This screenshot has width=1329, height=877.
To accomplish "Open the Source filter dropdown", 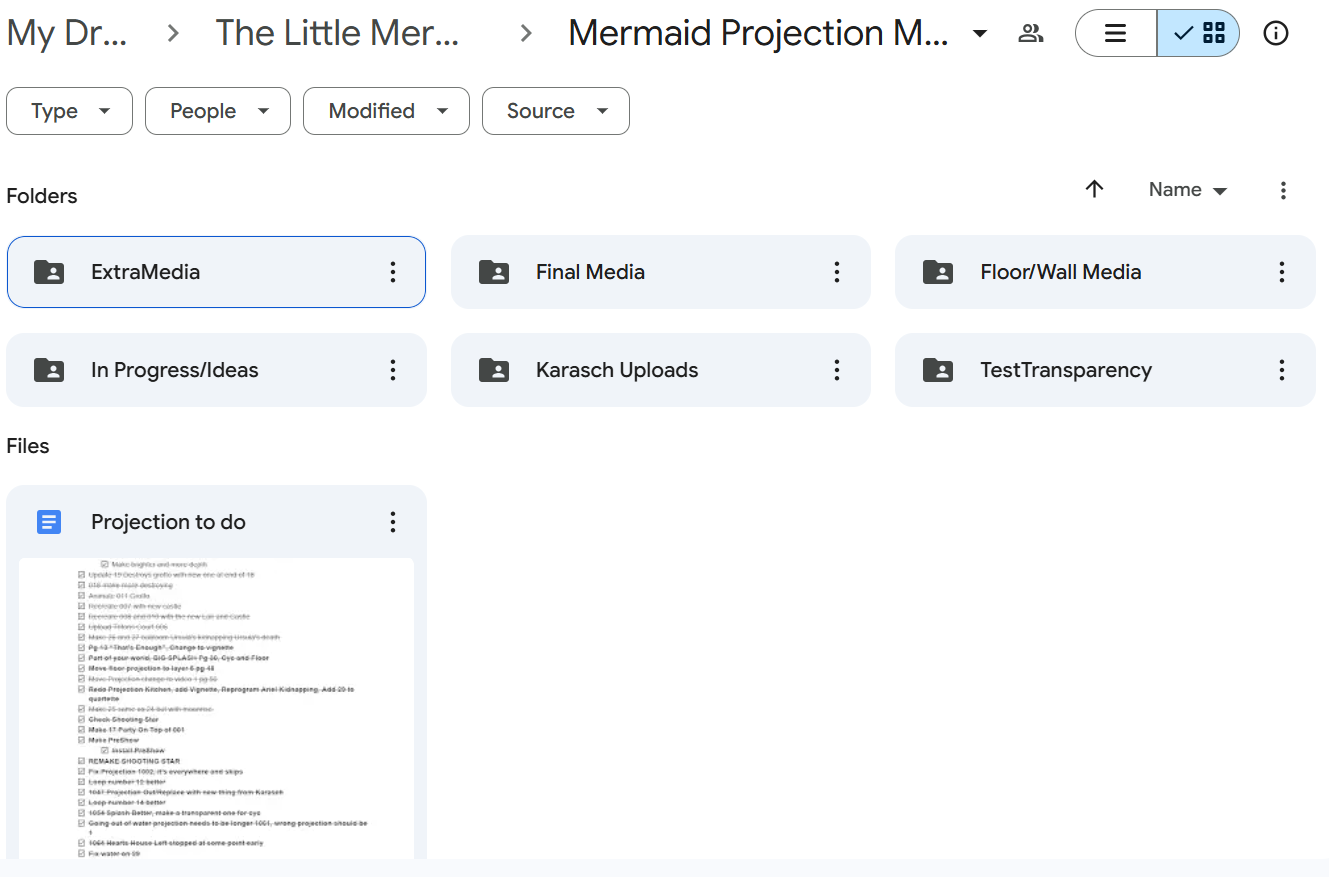I will coord(556,111).
